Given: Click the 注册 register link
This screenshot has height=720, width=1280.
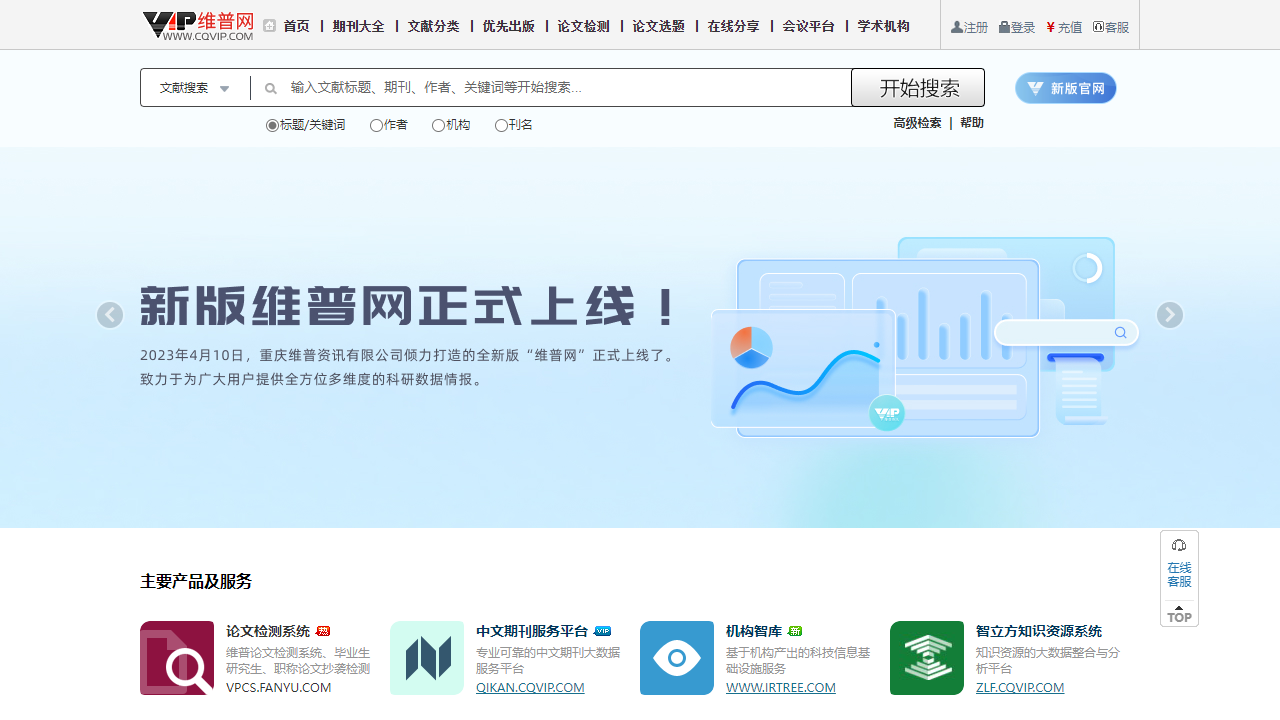Looking at the screenshot, I should pyautogui.click(x=969, y=28).
